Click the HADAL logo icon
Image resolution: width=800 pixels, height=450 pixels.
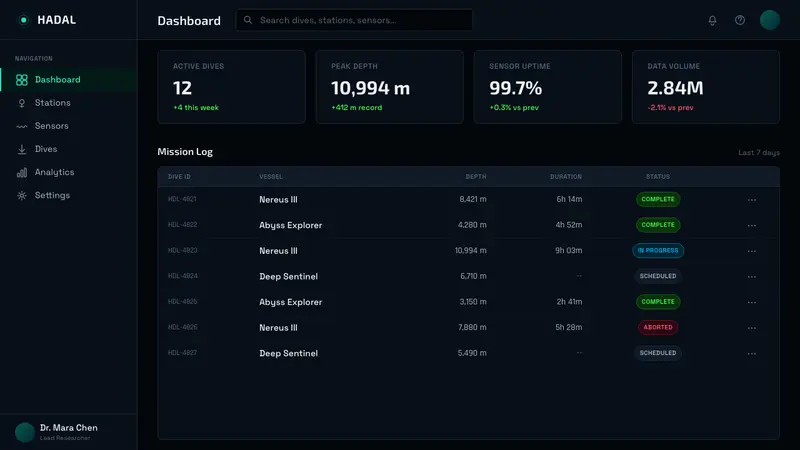(23, 20)
